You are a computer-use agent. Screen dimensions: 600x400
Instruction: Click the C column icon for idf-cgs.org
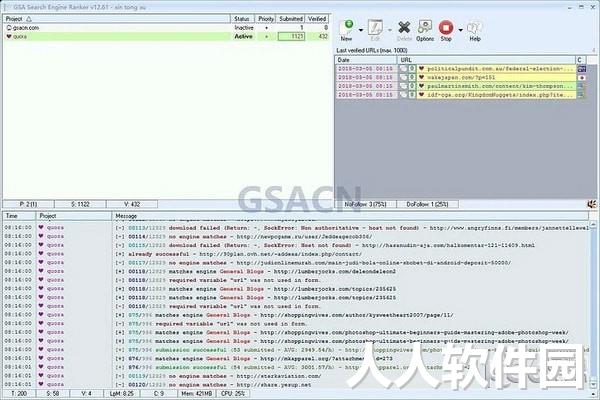click(581, 95)
